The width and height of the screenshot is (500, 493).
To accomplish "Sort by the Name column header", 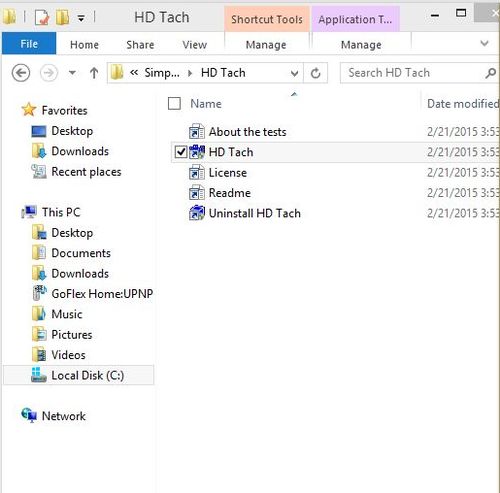I will [206, 104].
